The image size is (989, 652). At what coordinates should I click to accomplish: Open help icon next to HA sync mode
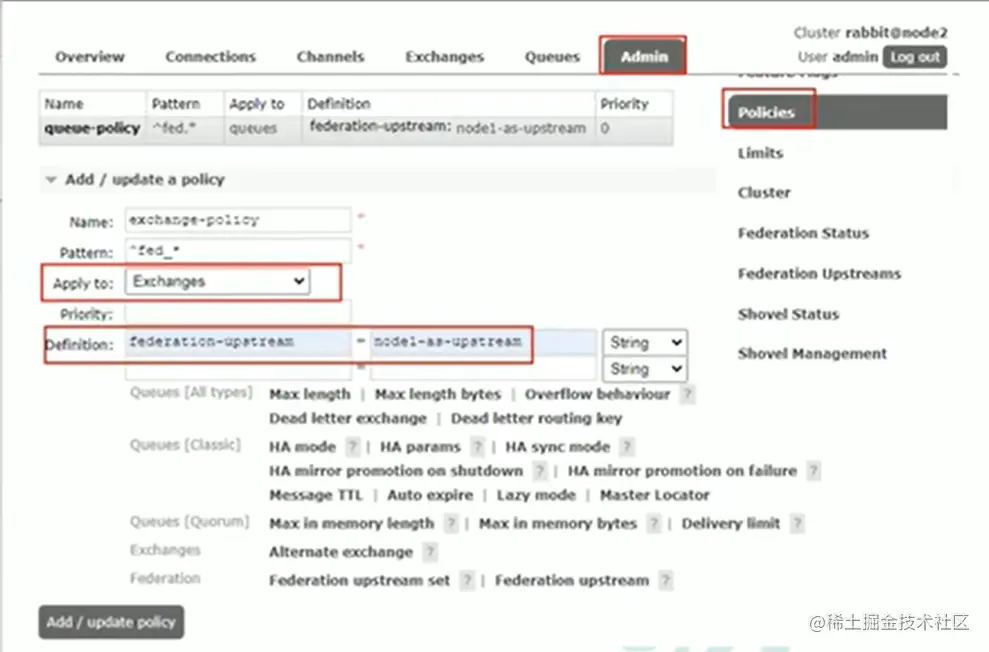626,447
